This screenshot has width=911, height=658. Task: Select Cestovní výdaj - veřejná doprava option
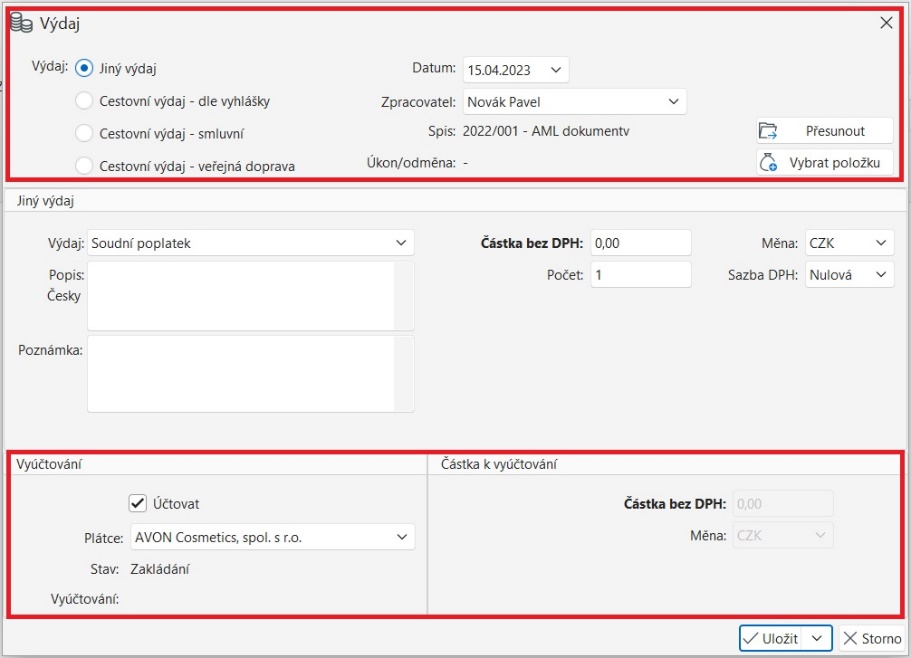pos(85,165)
